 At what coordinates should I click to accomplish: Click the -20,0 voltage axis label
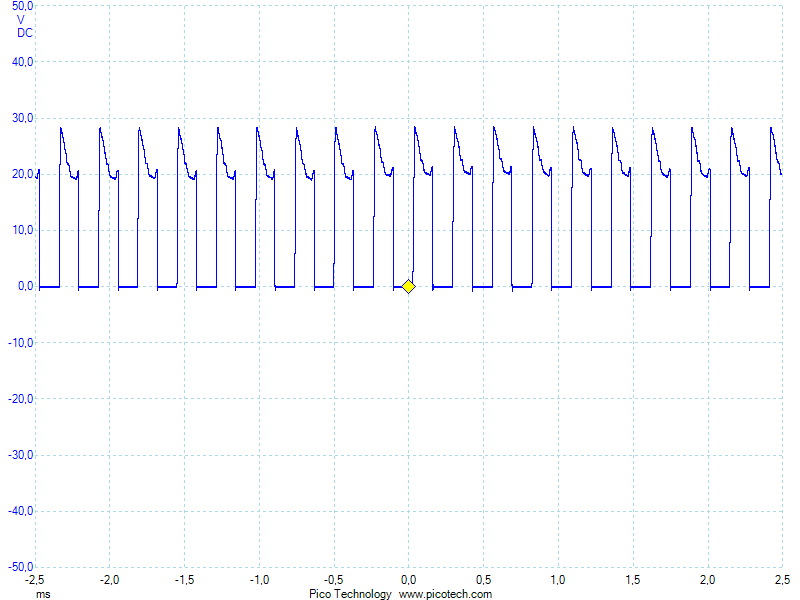coord(20,399)
